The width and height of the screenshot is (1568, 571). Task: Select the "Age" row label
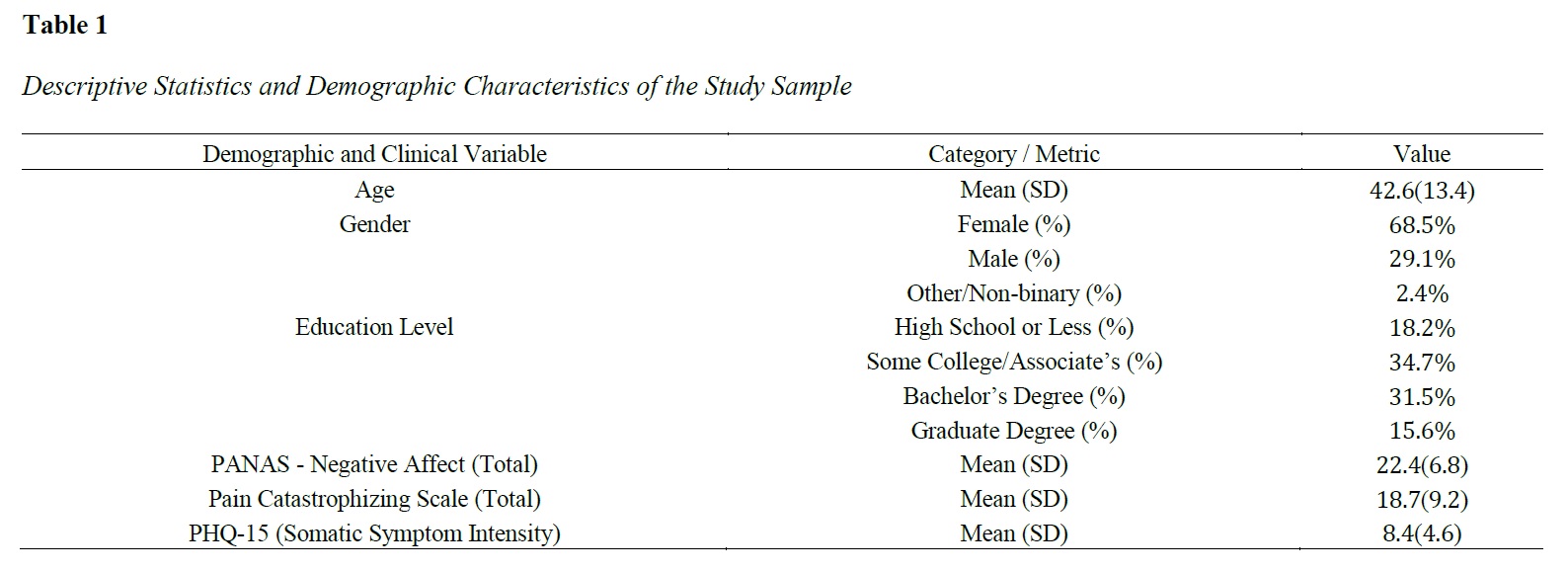pyautogui.click(x=374, y=190)
